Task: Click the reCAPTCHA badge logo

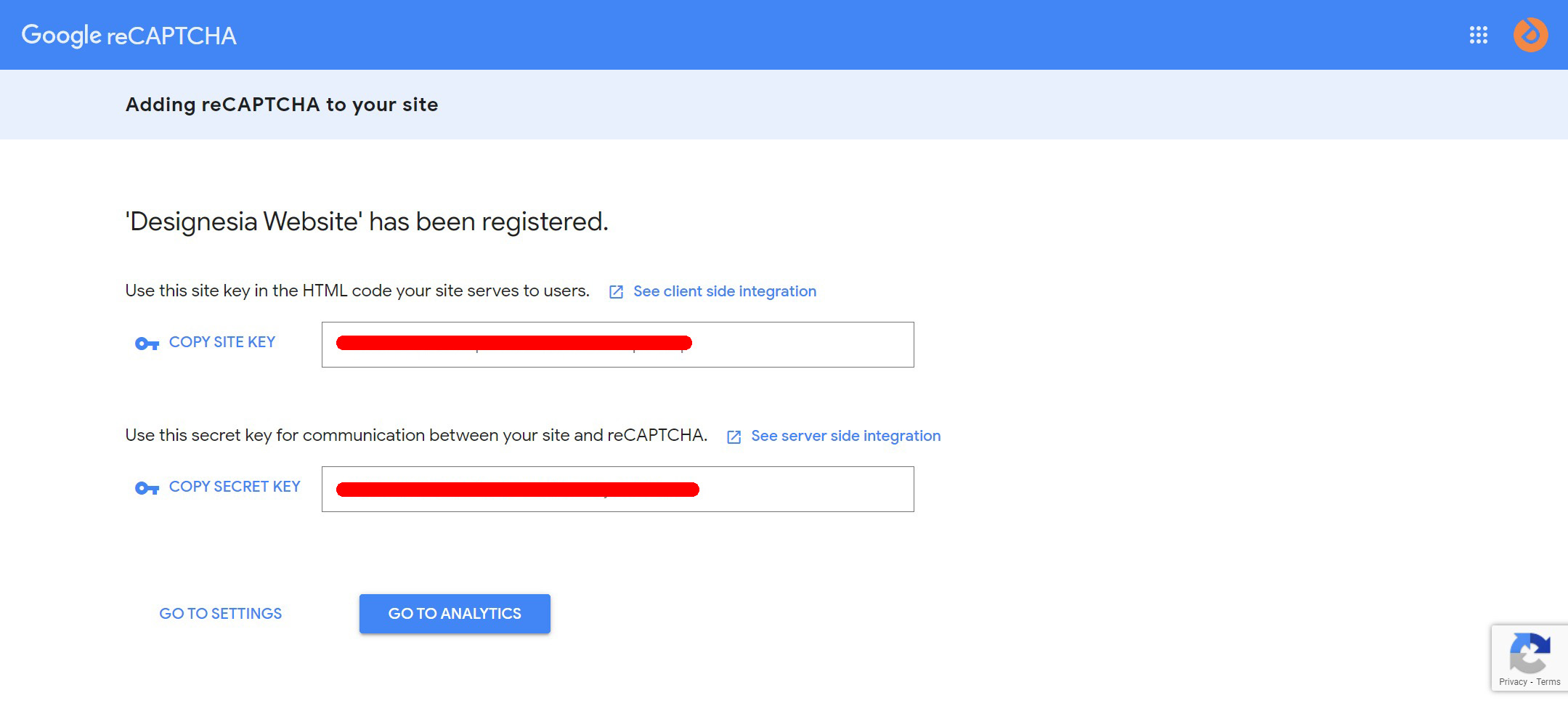Action: point(1530,652)
